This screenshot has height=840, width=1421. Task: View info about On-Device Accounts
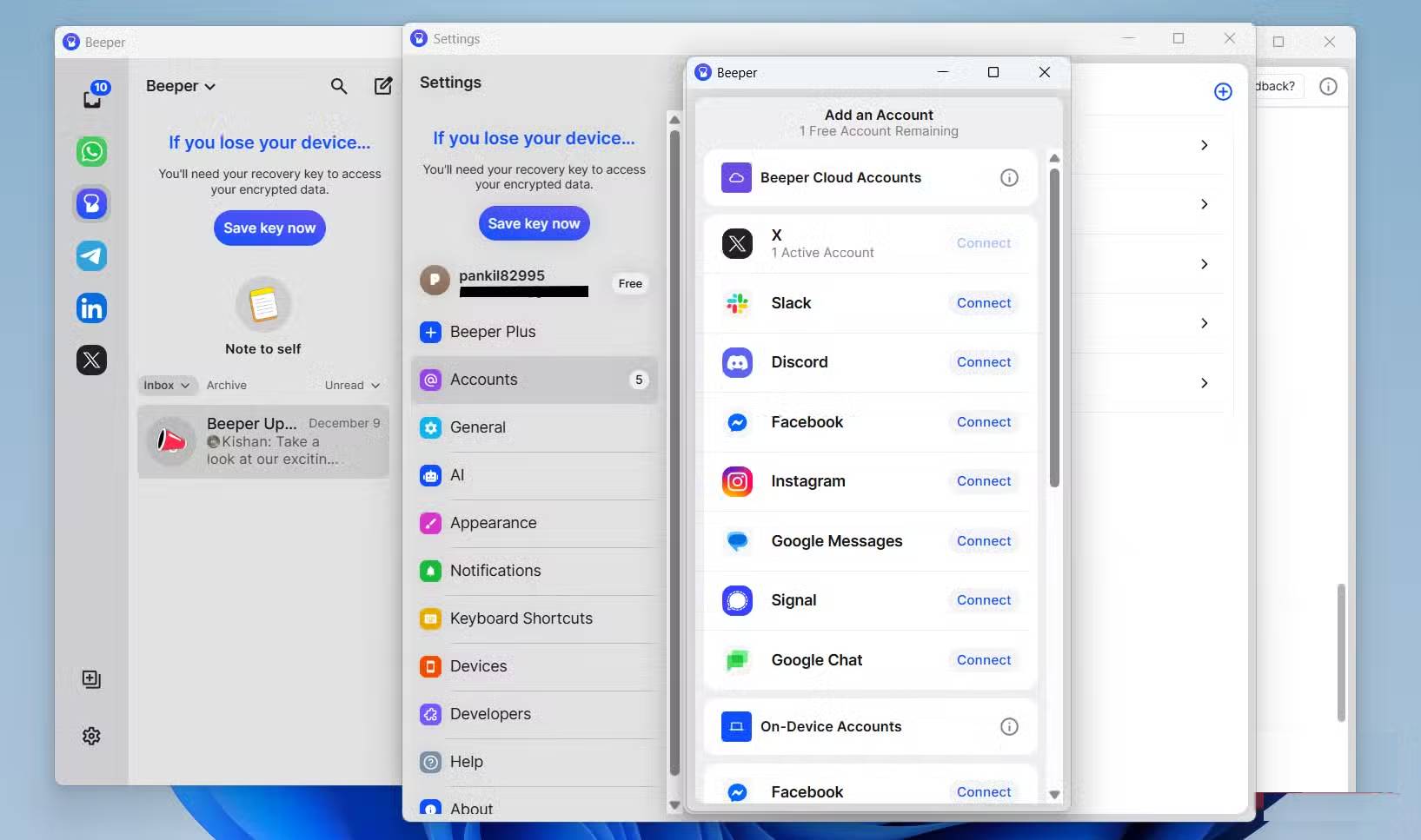pyautogui.click(x=1008, y=726)
